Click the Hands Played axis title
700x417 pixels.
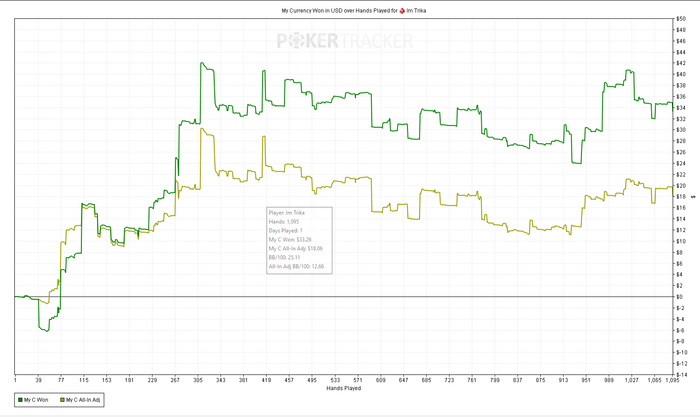pyautogui.click(x=343, y=388)
